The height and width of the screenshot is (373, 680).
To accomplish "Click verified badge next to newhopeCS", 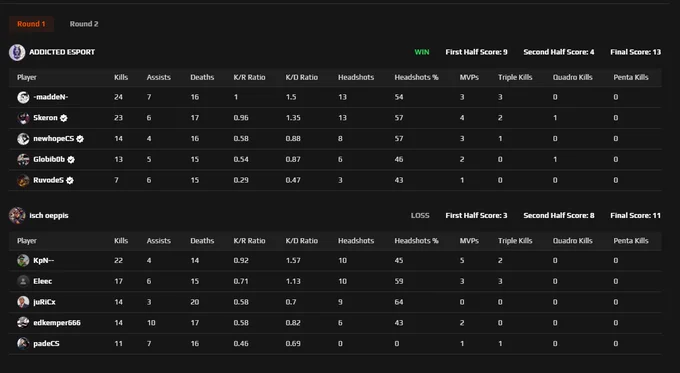I will pos(80,139).
